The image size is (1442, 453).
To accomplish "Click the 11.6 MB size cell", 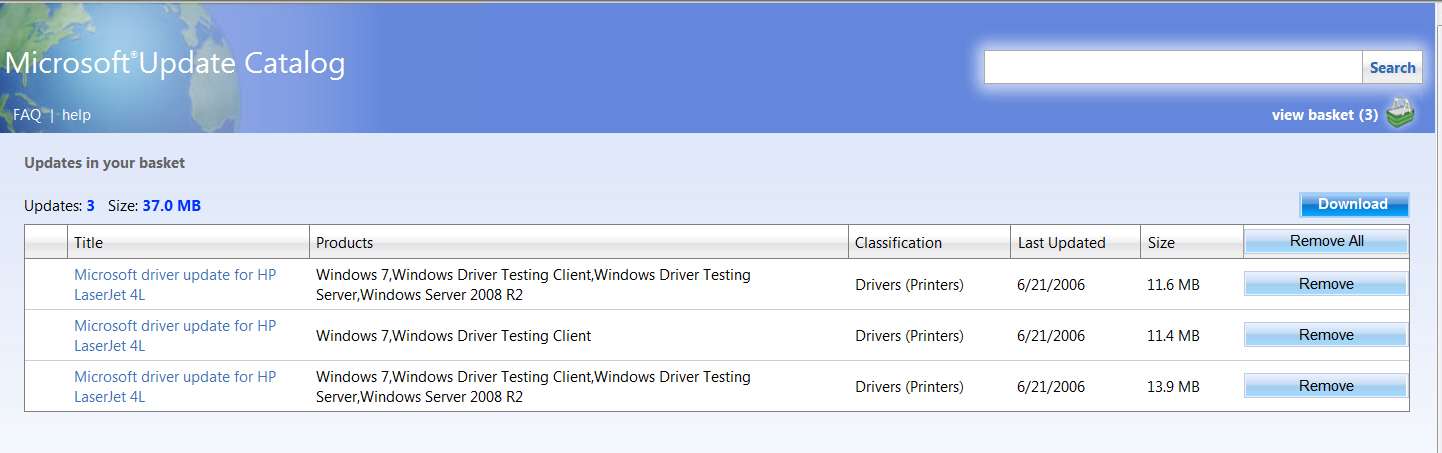I will coord(1173,285).
